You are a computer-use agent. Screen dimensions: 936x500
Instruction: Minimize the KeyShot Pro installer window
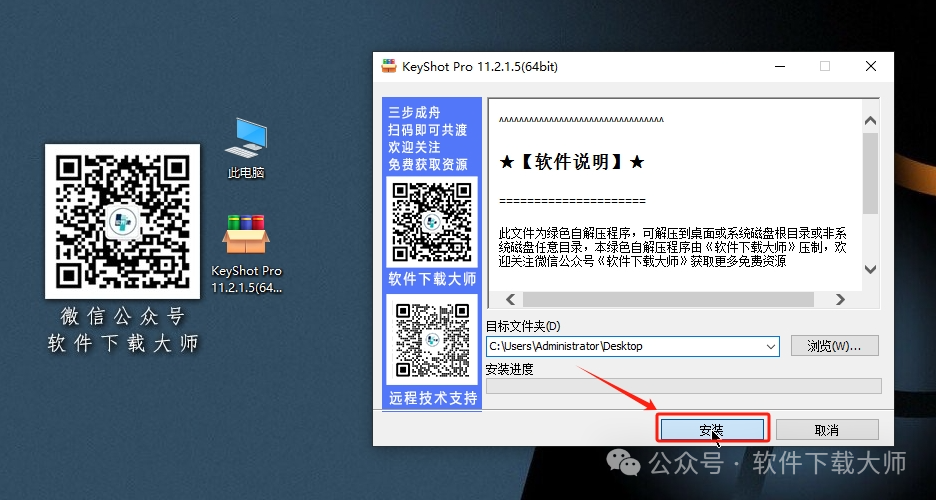pyautogui.click(x=781, y=66)
